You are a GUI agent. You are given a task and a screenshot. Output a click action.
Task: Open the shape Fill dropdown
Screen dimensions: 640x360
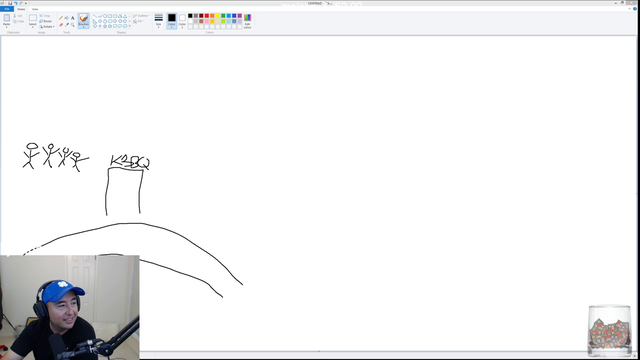pyautogui.click(x=138, y=21)
